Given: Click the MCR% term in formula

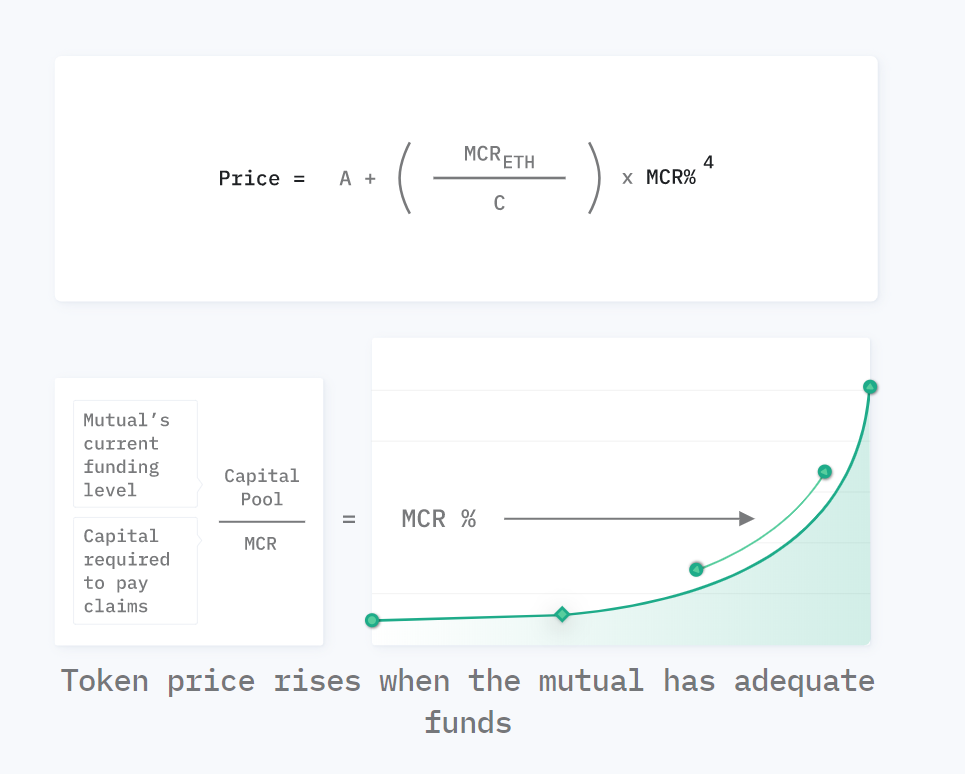Looking at the screenshot, I should (x=671, y=178).
